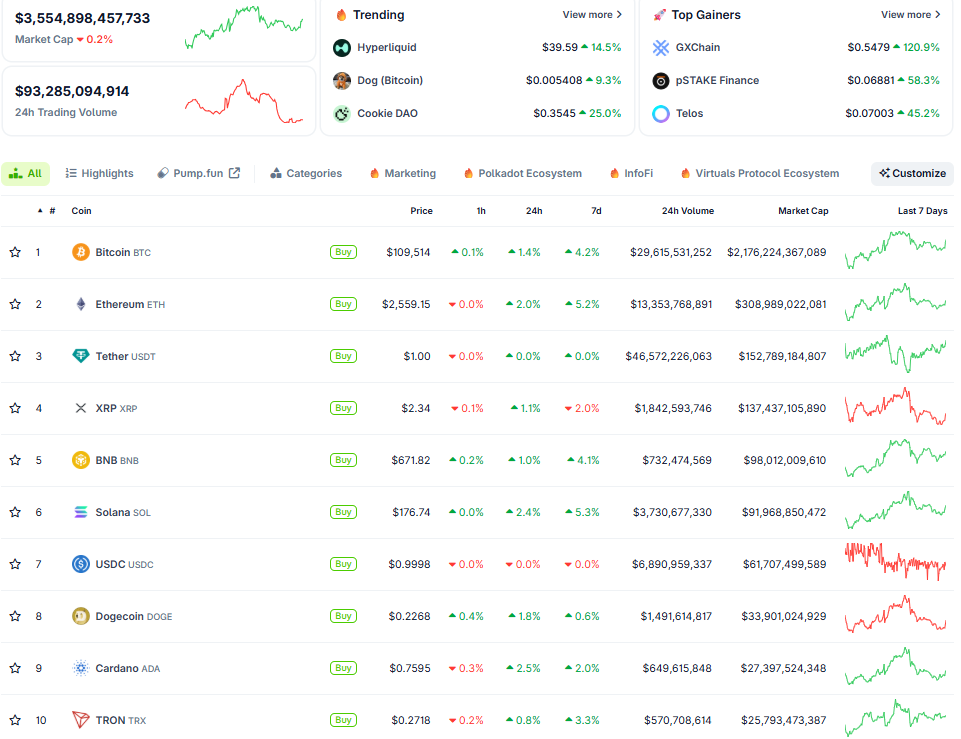
Task: Expand Top Gainers with View more
Action: pos(910,15)
